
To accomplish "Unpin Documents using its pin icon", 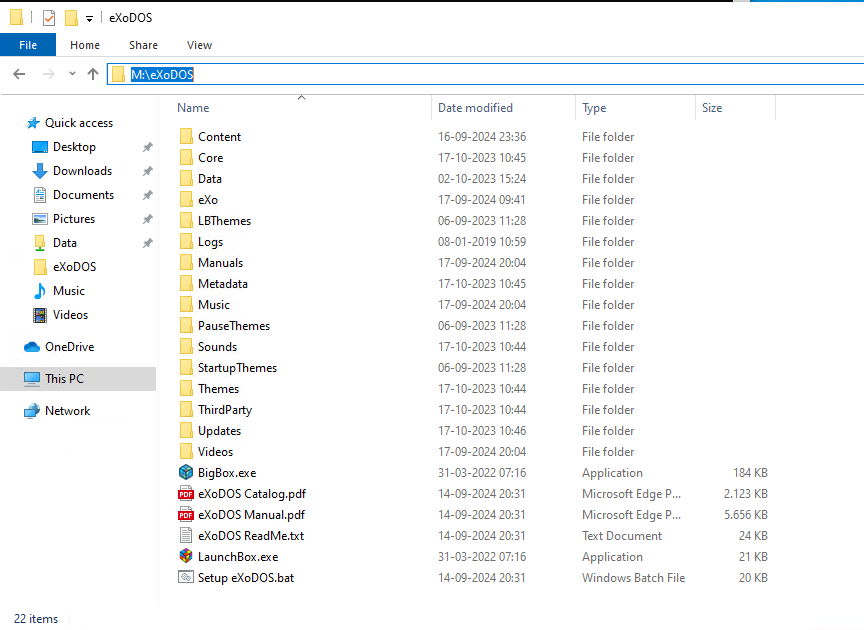I will tap(148, 195).
